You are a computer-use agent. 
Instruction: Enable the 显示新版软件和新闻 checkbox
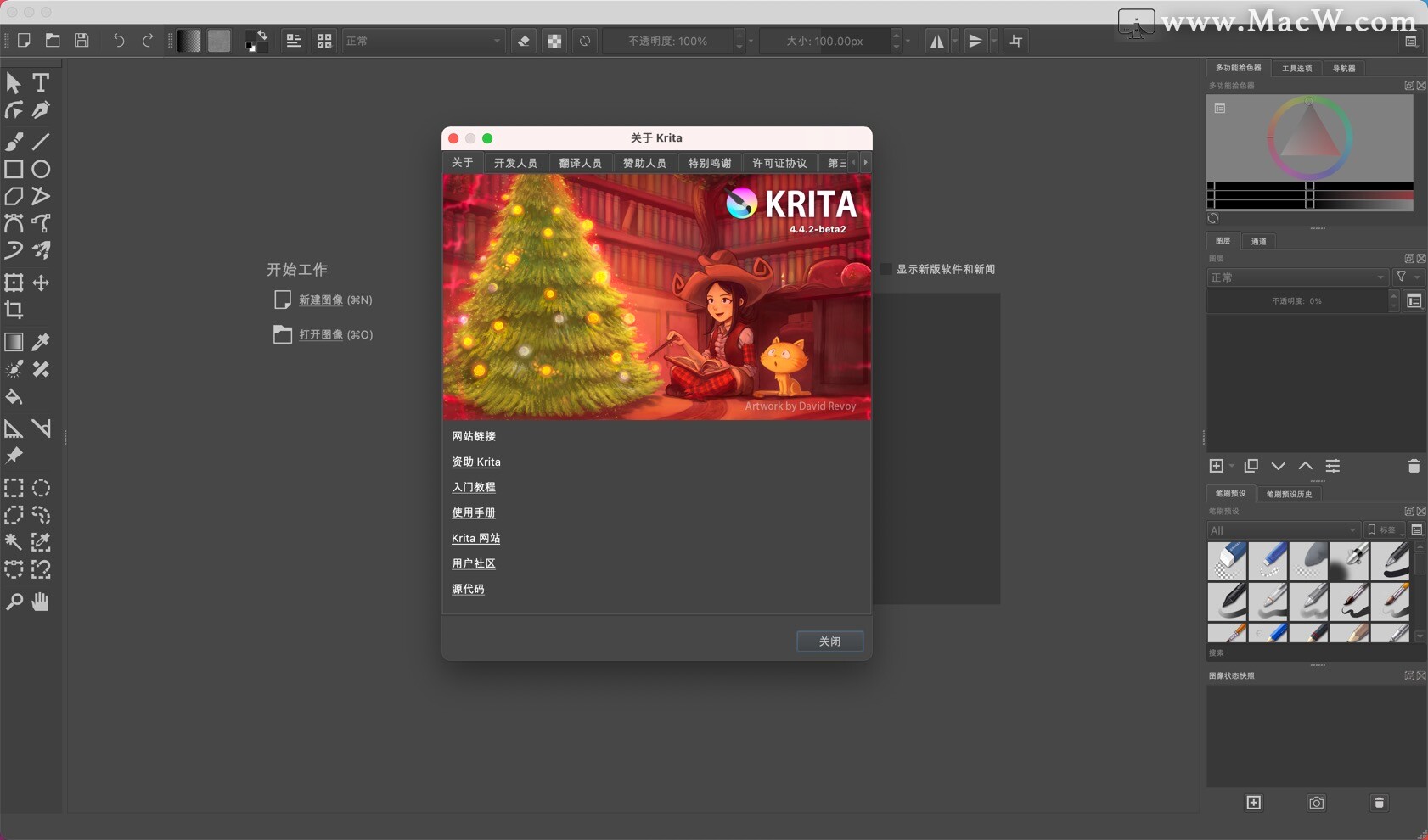886,269
